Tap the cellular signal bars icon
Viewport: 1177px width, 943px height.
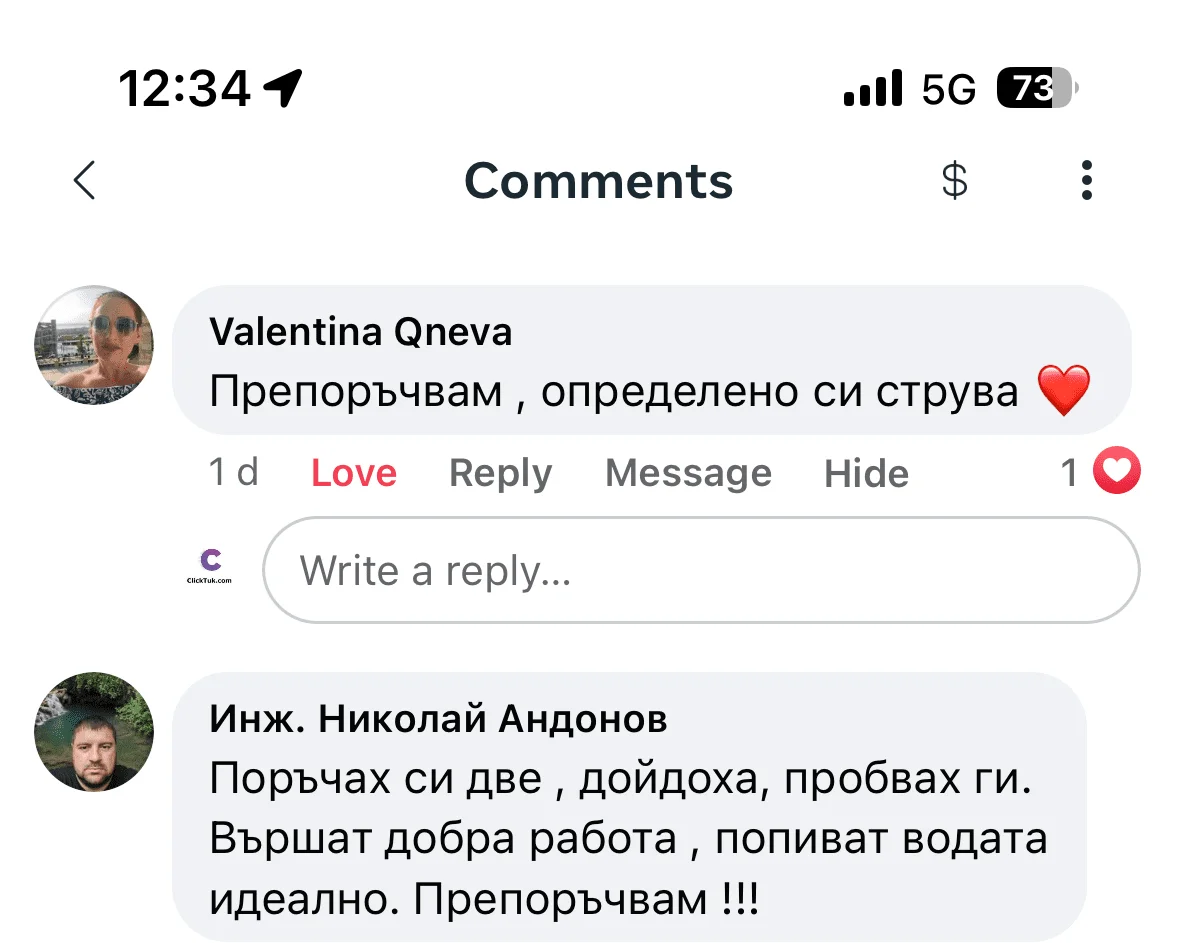click(872, 90)
